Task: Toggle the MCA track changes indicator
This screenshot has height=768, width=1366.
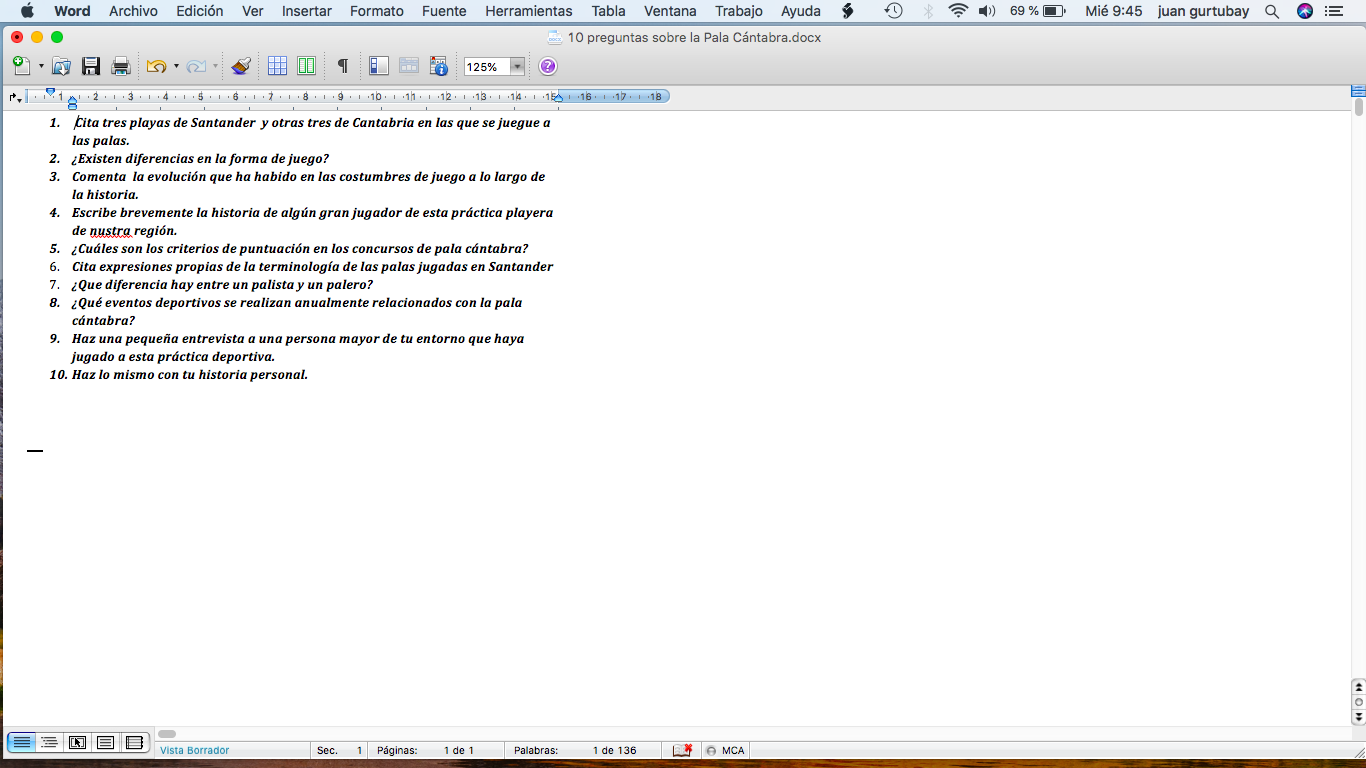Action: click(x=726, y=750)
